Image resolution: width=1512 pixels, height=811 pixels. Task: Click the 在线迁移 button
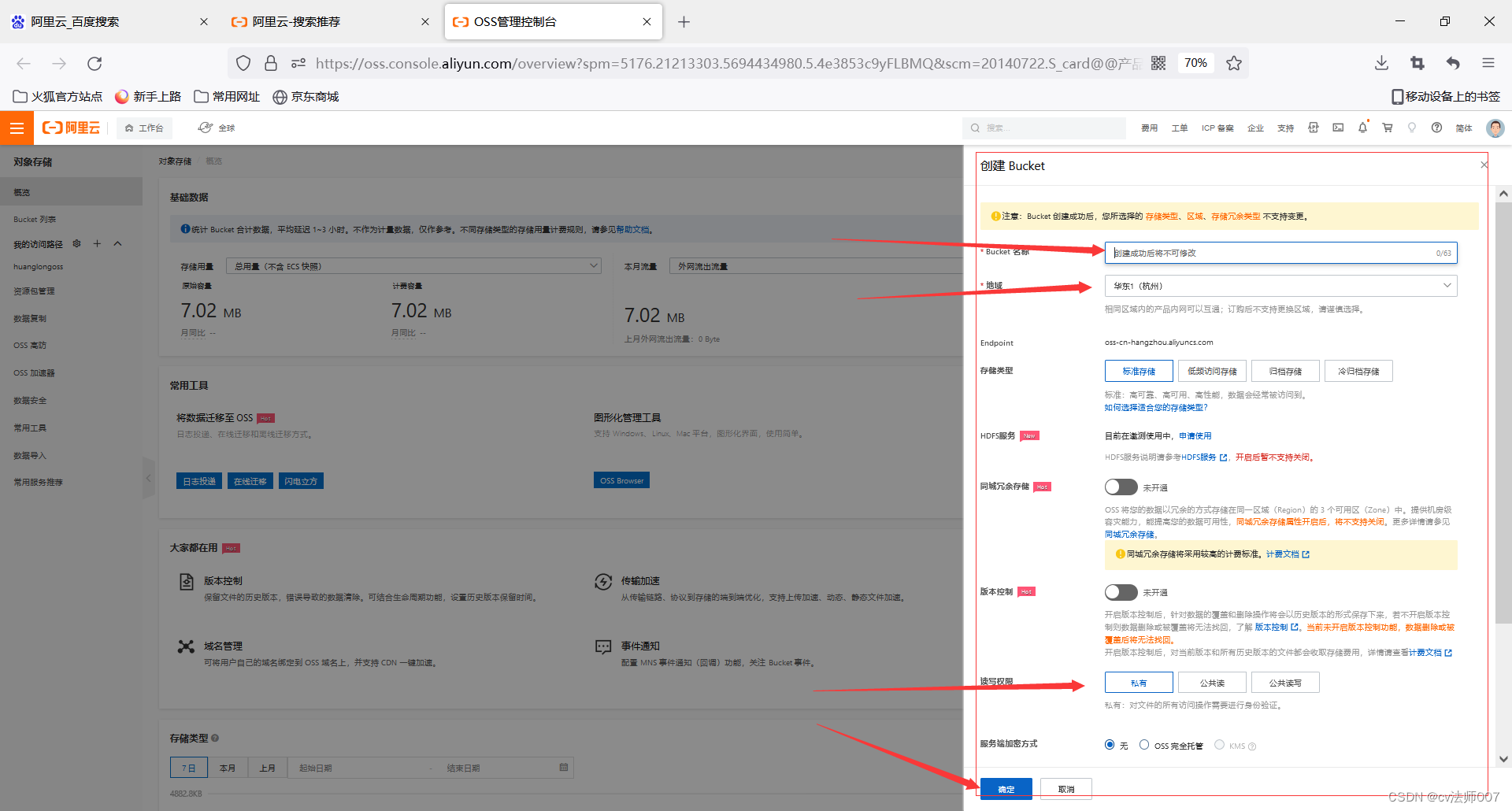click(x=250, y=481)
